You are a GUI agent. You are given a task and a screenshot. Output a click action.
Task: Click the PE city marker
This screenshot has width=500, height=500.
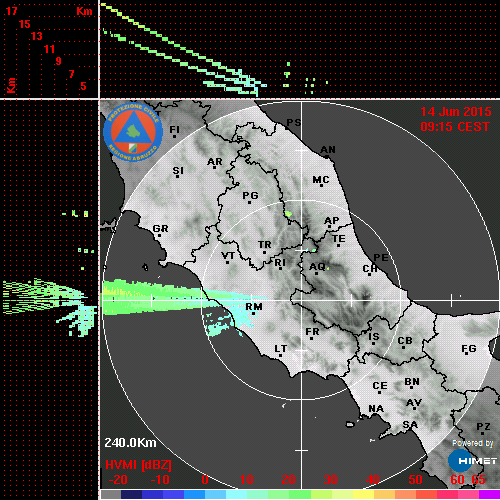coord(381,258)
